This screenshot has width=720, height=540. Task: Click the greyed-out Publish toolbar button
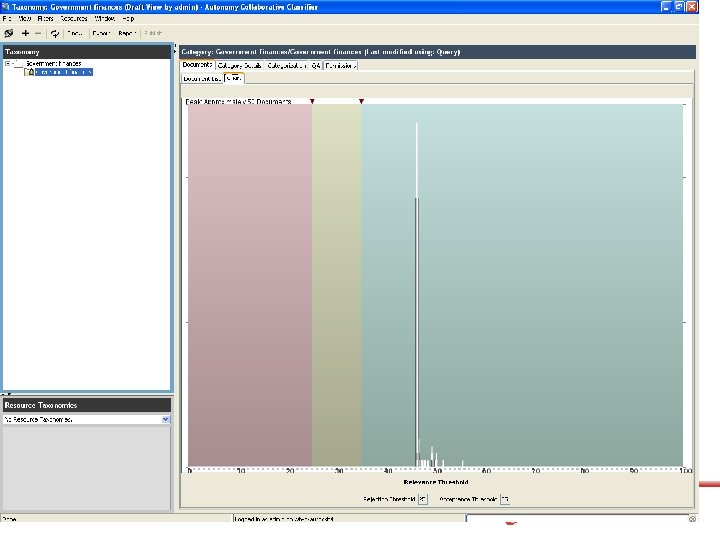coord(153,33)
